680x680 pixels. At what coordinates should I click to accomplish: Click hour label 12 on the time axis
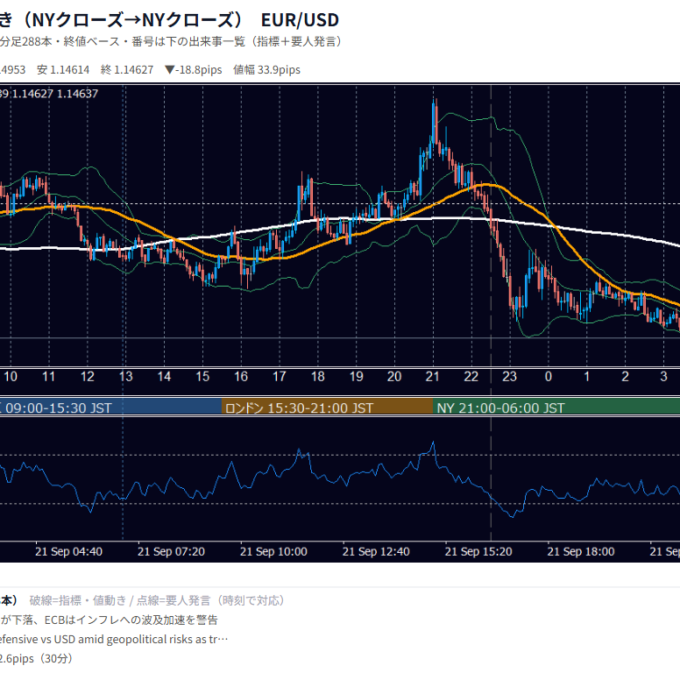click(87, 376)
